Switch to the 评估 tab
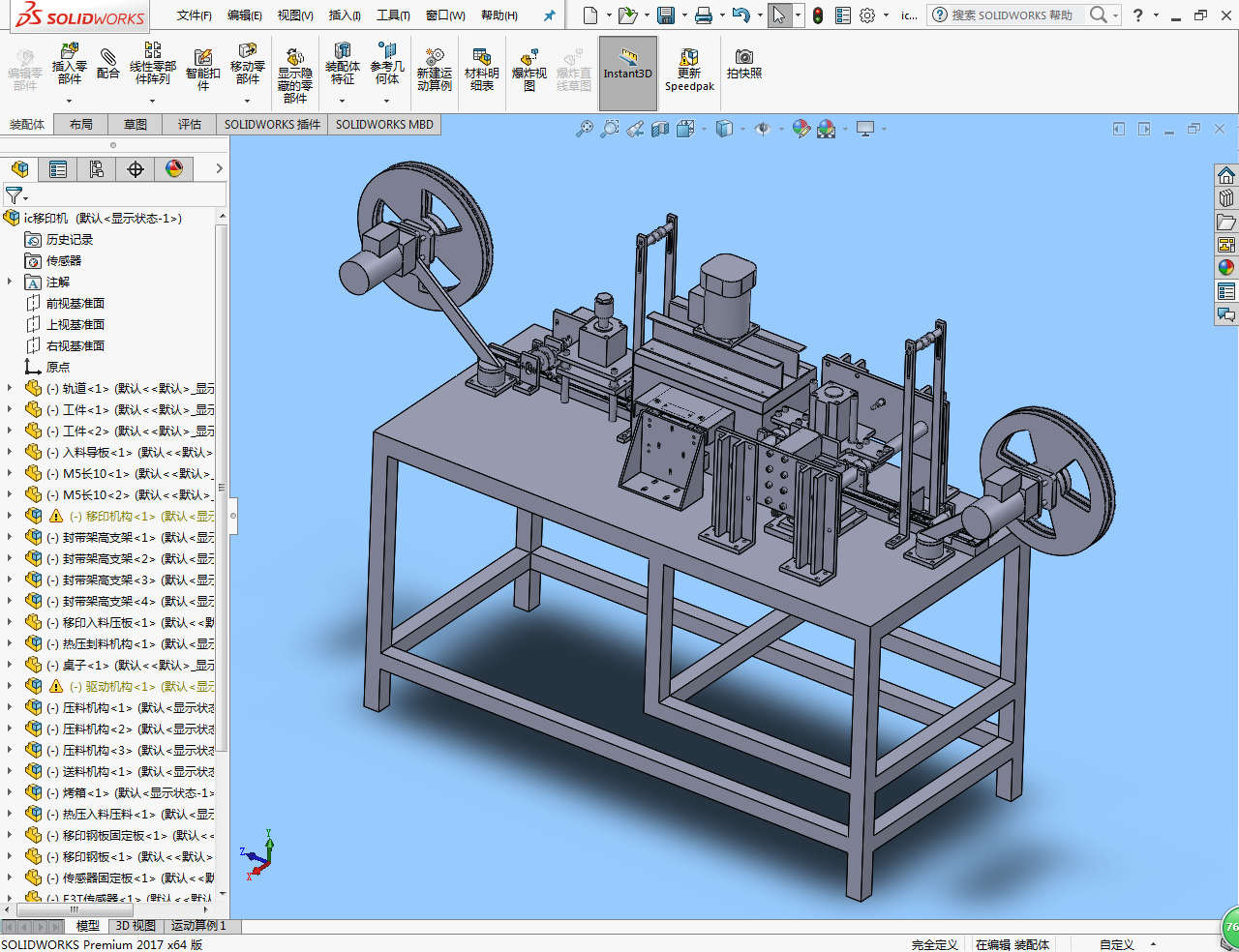The height and width of the screenshot is (952, 1239). 190,124
